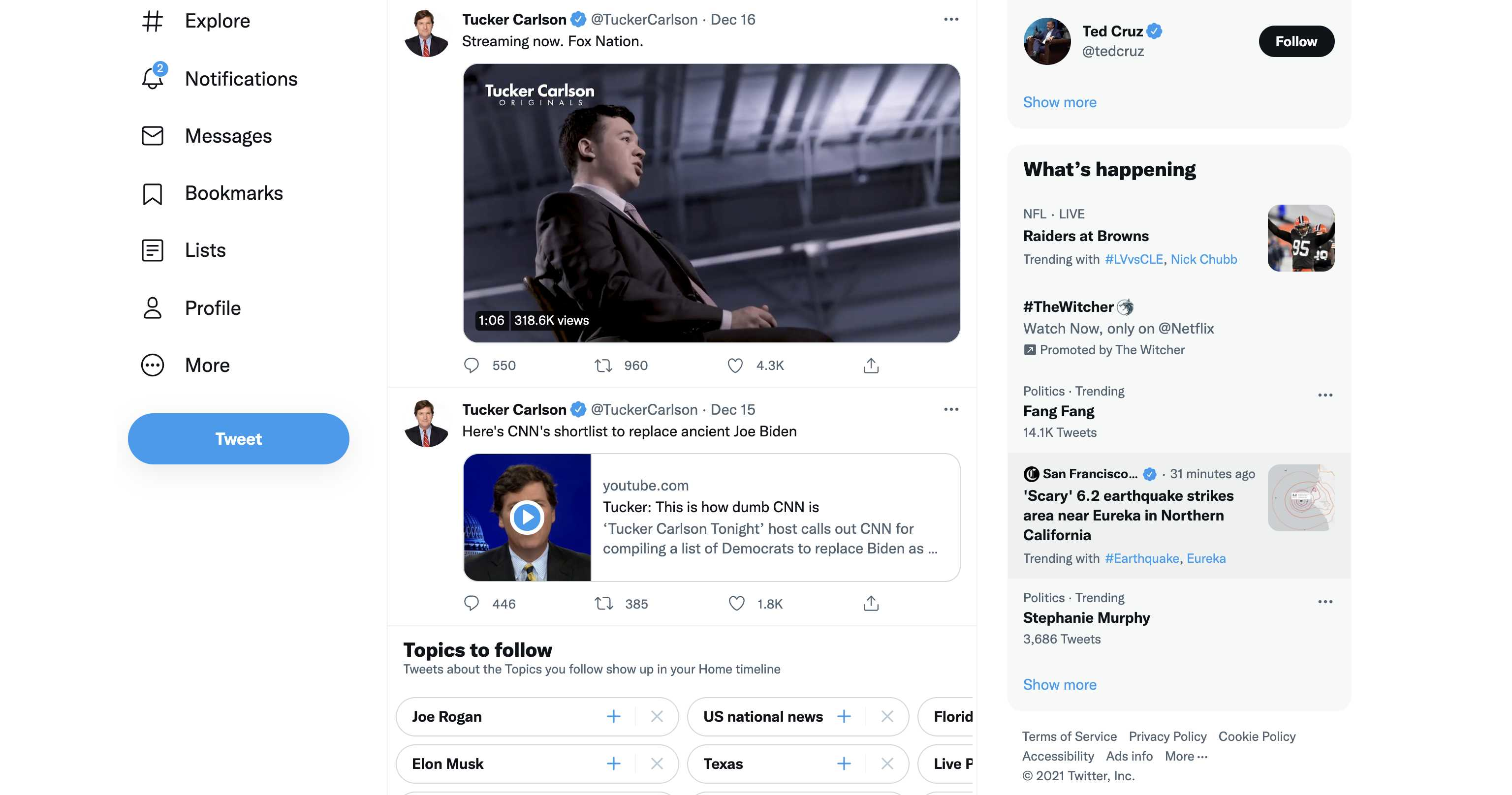1512x795 pixels.
Task: Open Ted Cruz profile picture
Action: 1047,41
